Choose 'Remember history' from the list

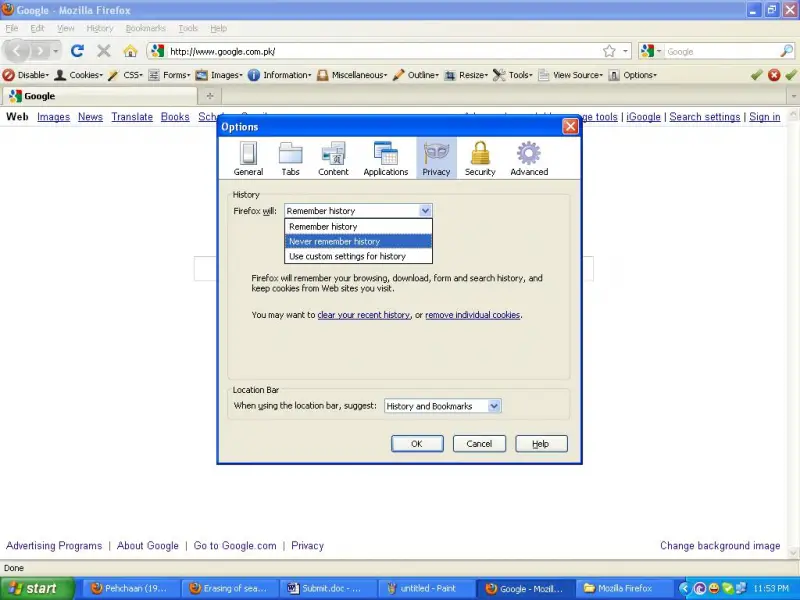tap(358, 227)
